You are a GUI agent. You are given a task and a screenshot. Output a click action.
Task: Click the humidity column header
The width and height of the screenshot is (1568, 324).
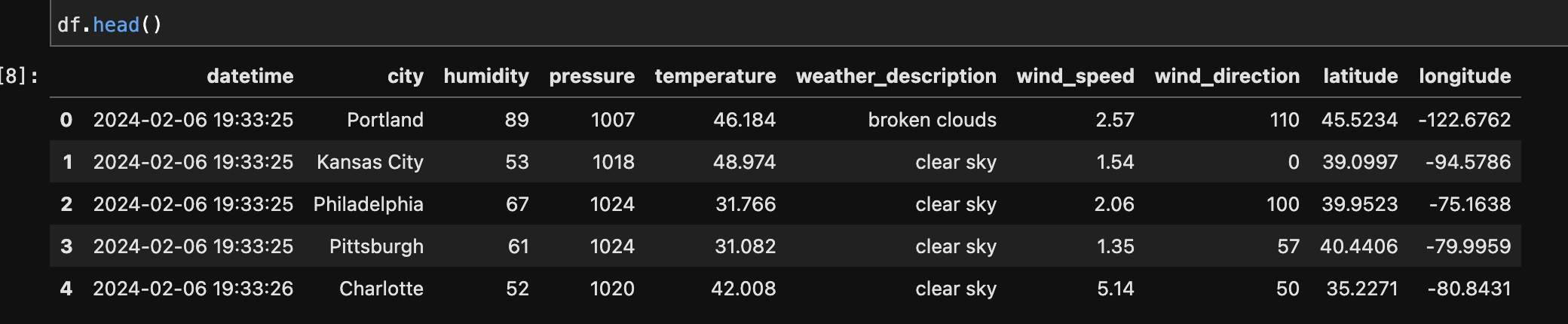pos(486,76)
